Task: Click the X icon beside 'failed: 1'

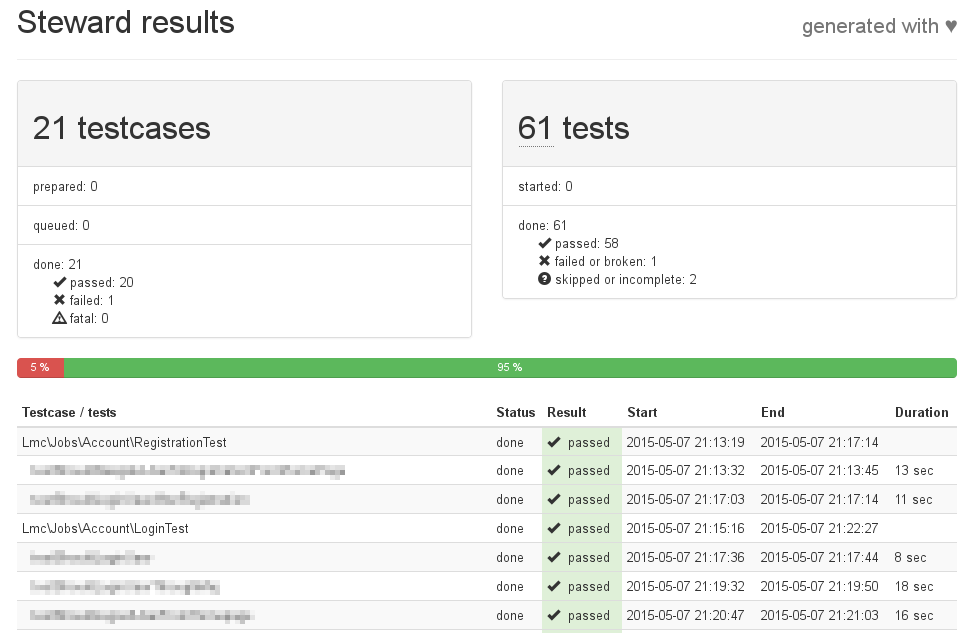Action: click(60, 300)
